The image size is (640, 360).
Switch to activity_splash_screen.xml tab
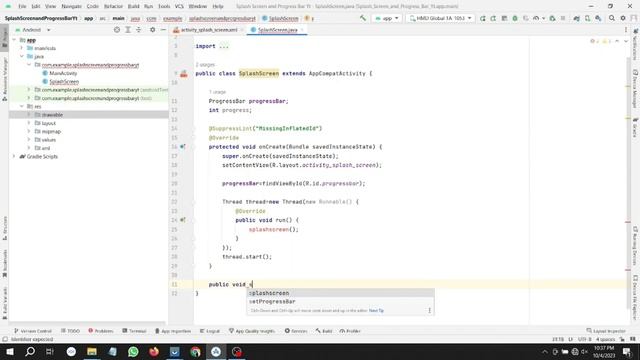coord(209,30)
